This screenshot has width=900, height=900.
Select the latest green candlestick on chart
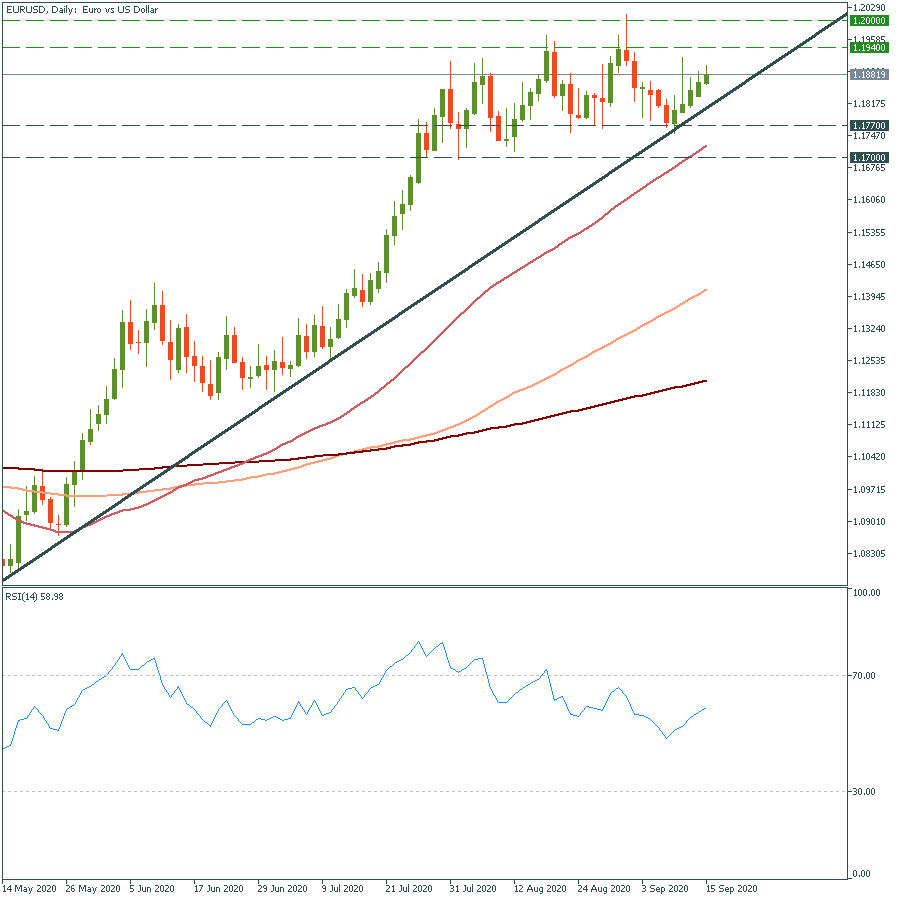[x=707, y=78]
